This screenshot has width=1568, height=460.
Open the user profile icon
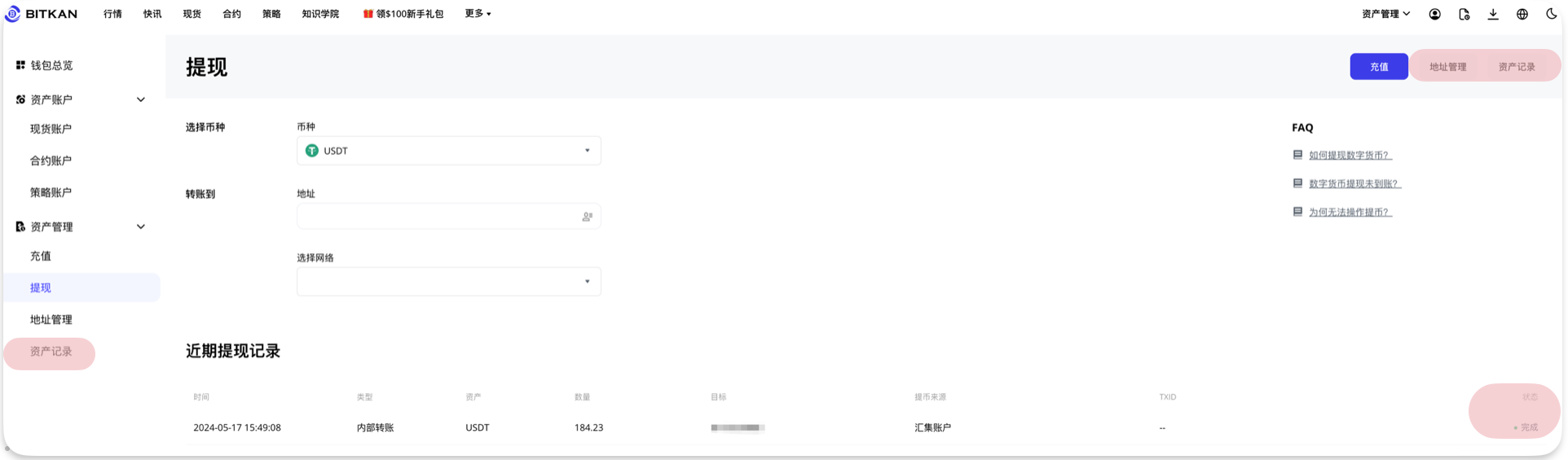pyautogui.click(x=1434, y=14)
